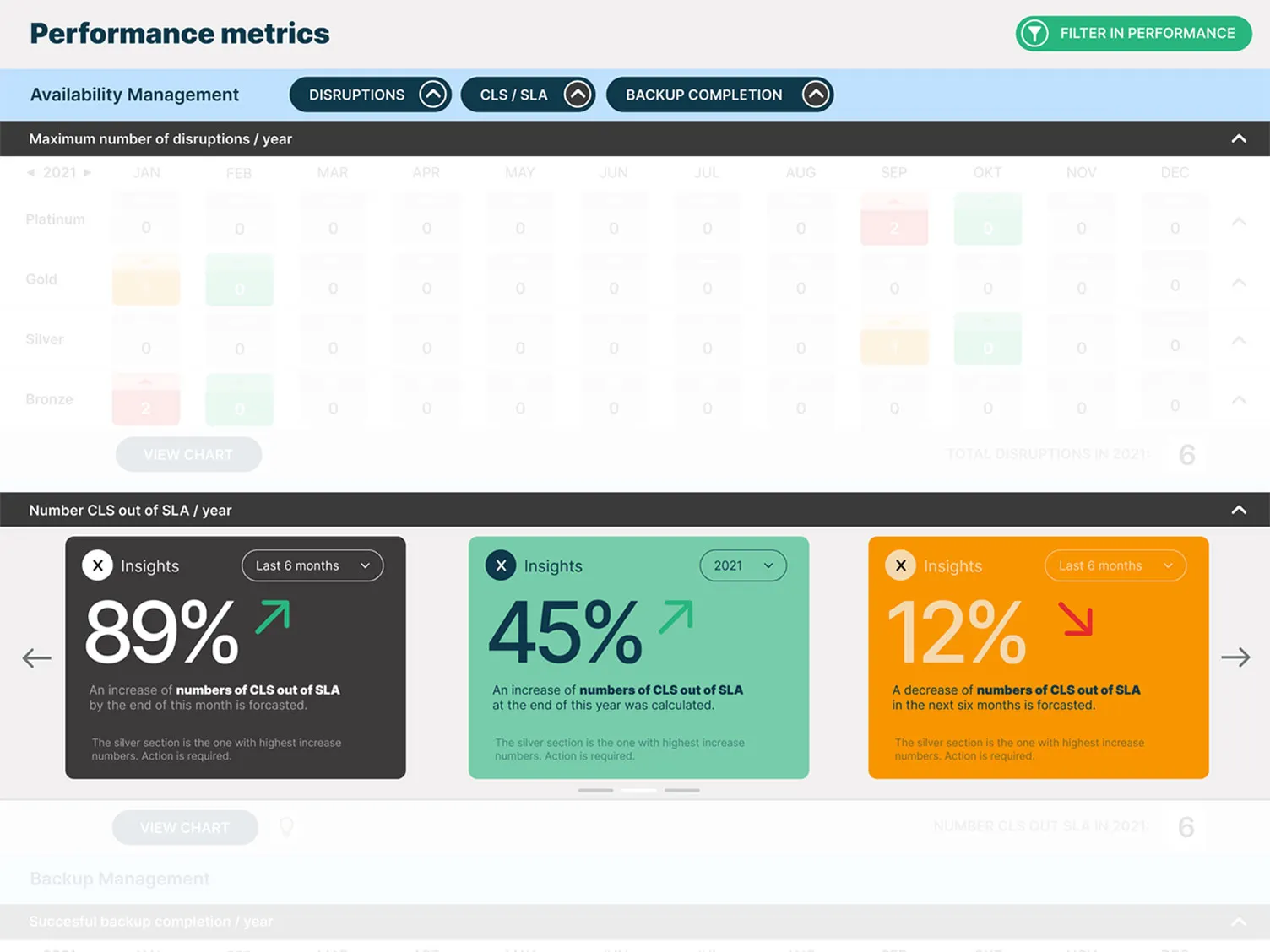Image resolution: width=1270 pixels, height=952 pixels.
Task: Toggle the CLS / SLA chevron circle
Action: click(578, 95)
